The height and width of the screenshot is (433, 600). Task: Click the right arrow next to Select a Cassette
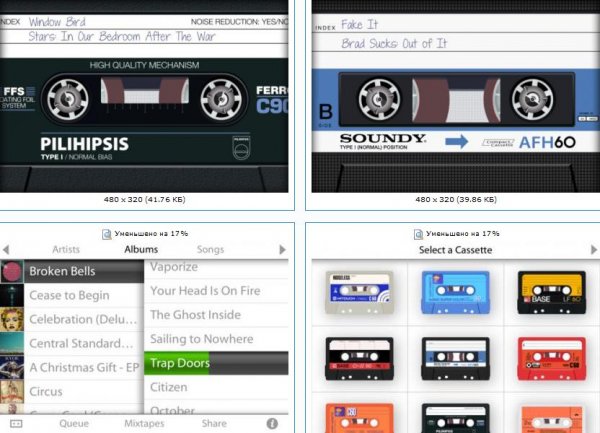point(593,250)
